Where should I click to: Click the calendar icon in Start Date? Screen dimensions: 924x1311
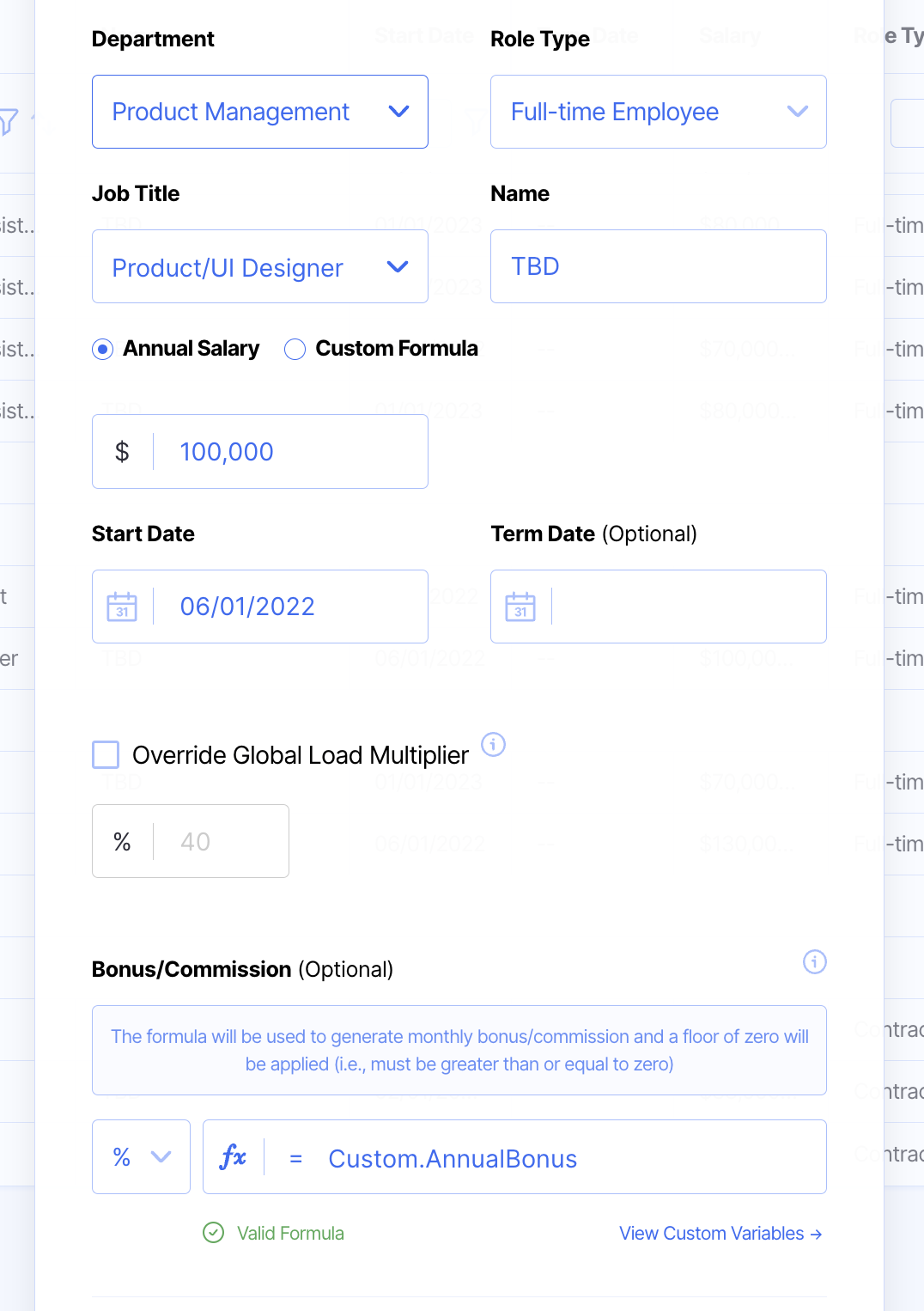tap(122, 607)
